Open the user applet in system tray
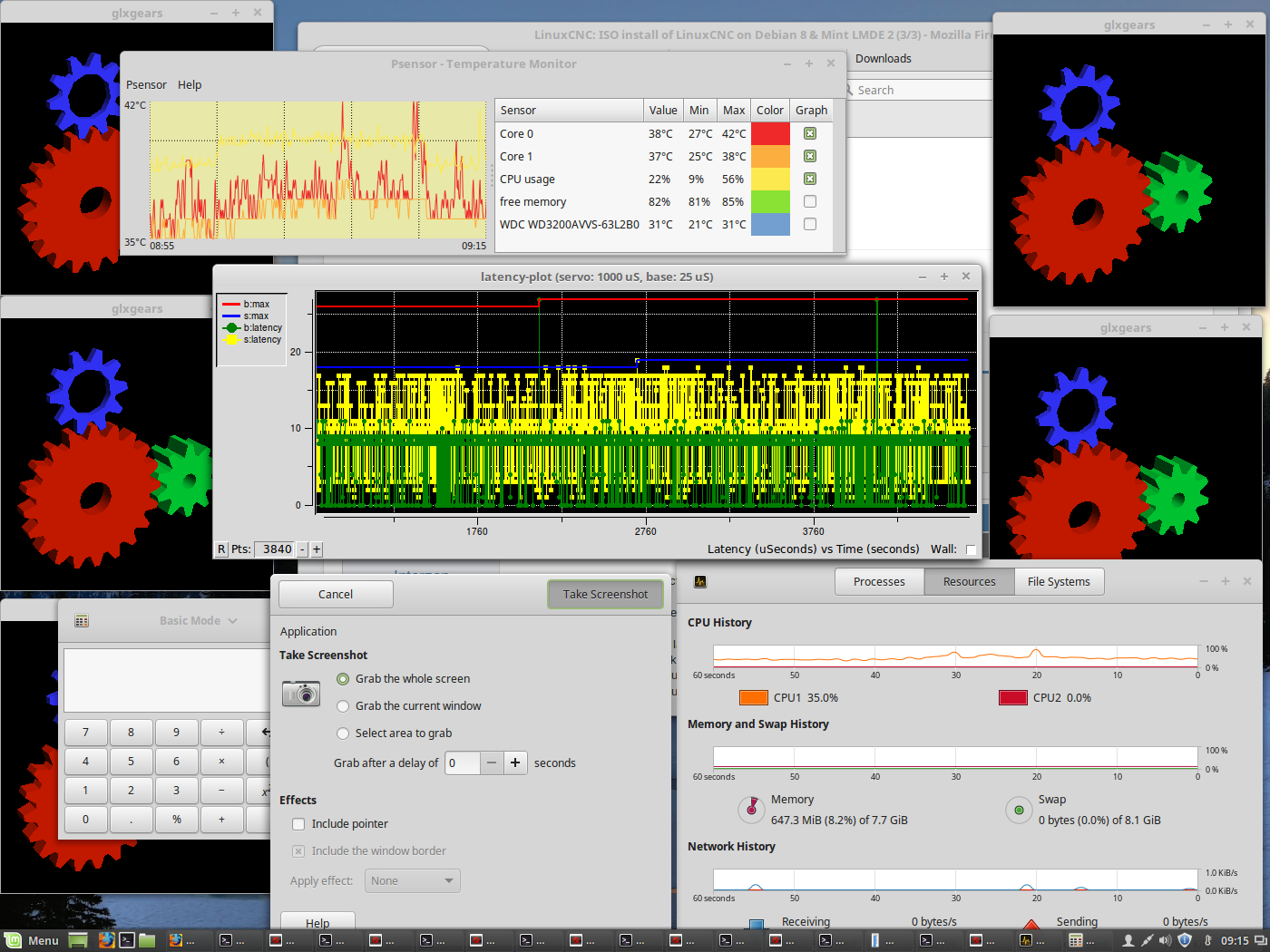 (1128, 940)
